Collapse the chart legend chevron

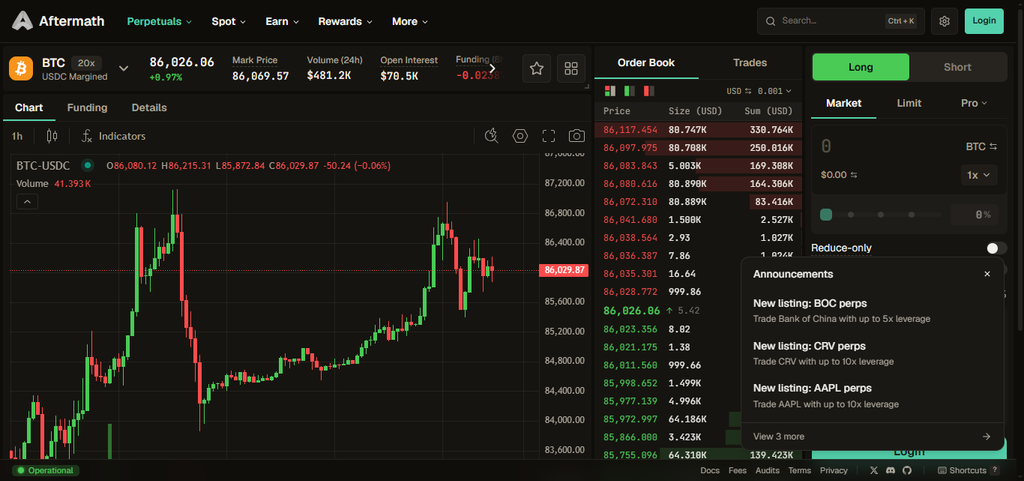[27, 202]
